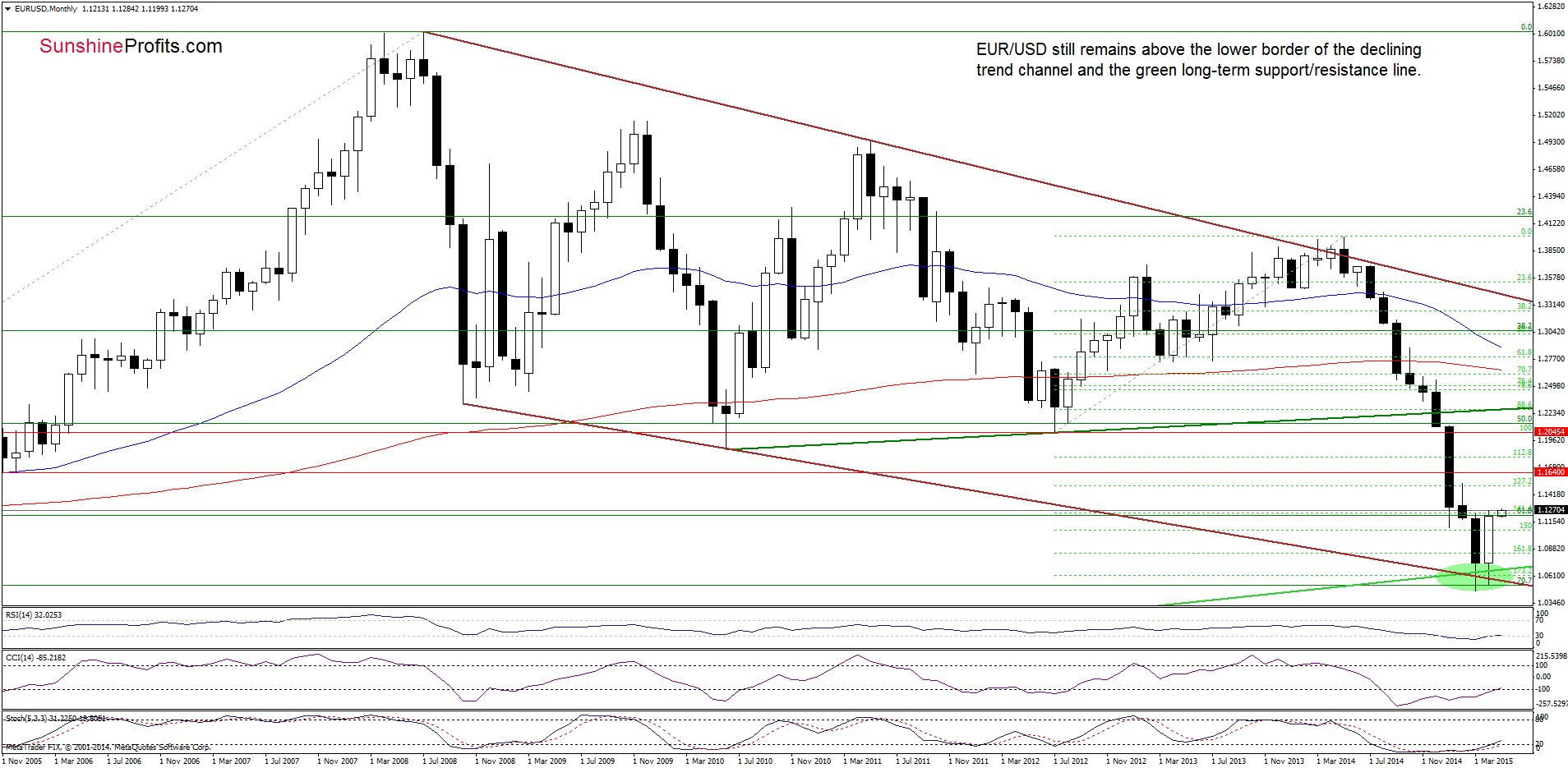
Task: Click the red 1.16400 price tag
Action: 1551,471
